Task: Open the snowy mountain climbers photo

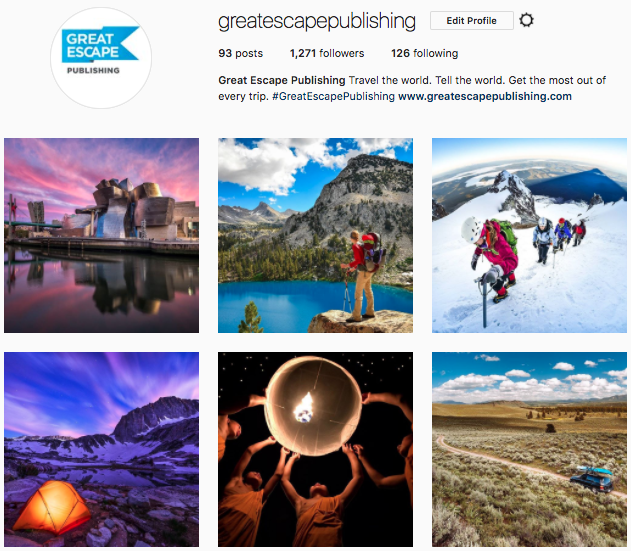Action: [x=530, y=235]
